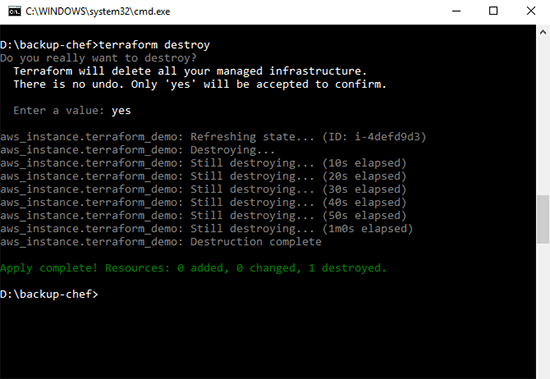
Task: Close the cmd.exe window
Action: pyautogui.click(x=531, y=11)
